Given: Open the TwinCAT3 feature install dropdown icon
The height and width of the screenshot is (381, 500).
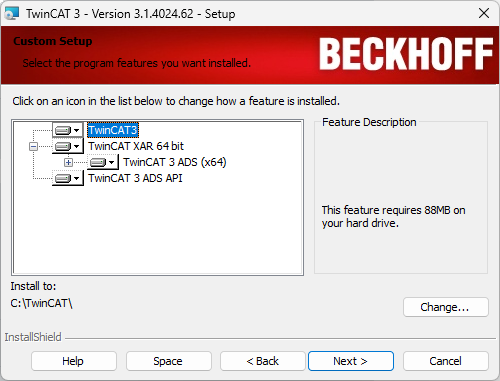Looking at the screenshot, I should [x=68, y=130].
